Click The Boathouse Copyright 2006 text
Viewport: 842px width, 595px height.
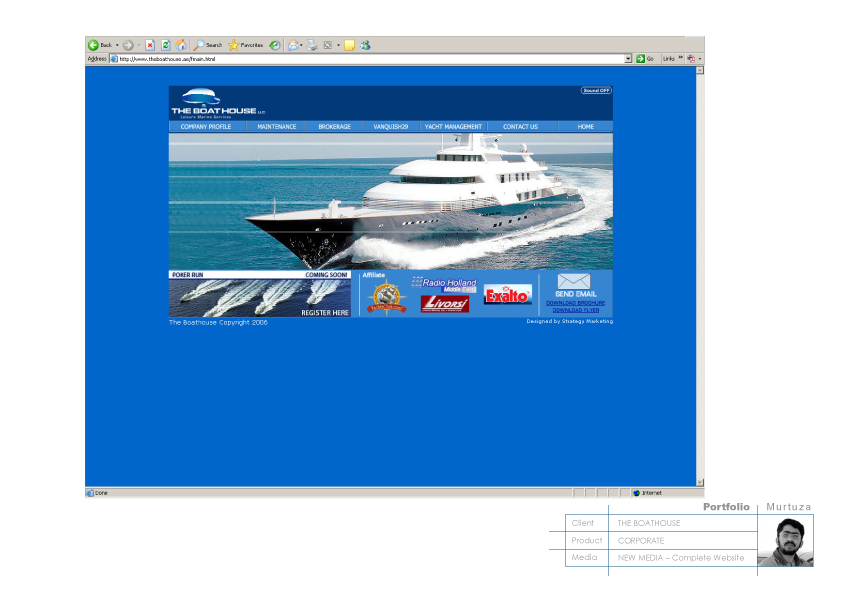click(x=218, y=322)
